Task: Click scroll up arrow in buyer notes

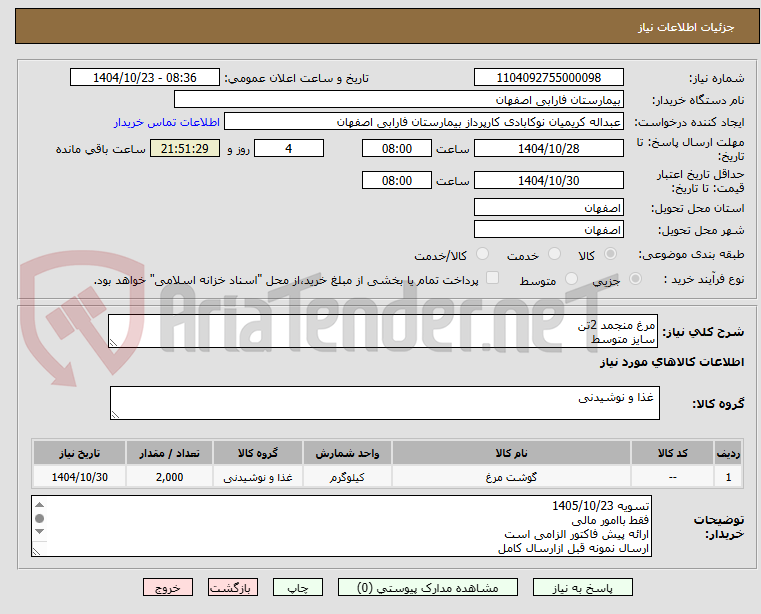Action: point(40,505)
